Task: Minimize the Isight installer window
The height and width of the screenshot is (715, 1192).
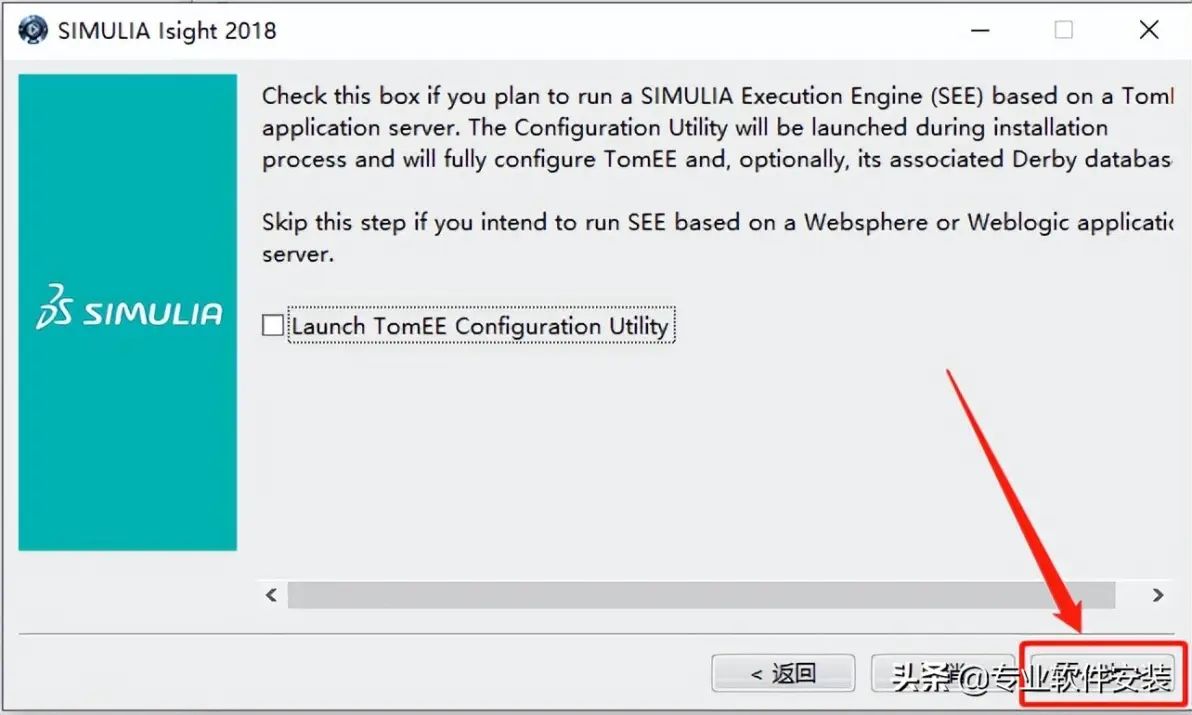Action: point(980,30)
